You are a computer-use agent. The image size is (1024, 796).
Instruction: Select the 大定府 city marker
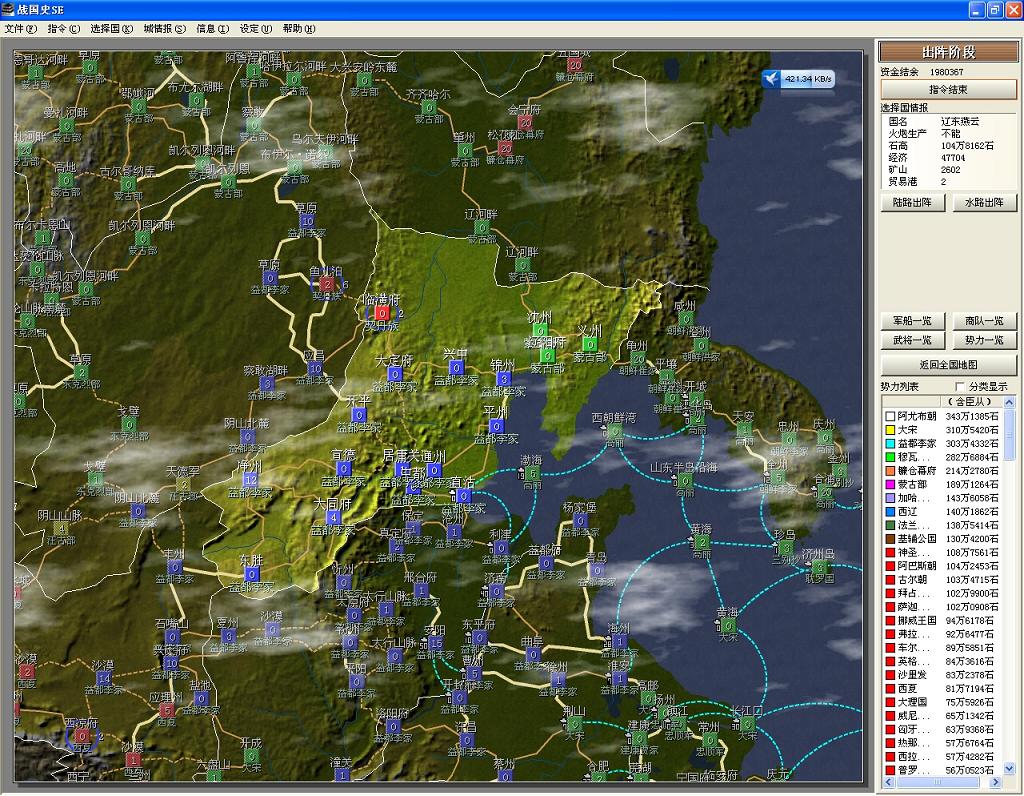pos(394,374)
